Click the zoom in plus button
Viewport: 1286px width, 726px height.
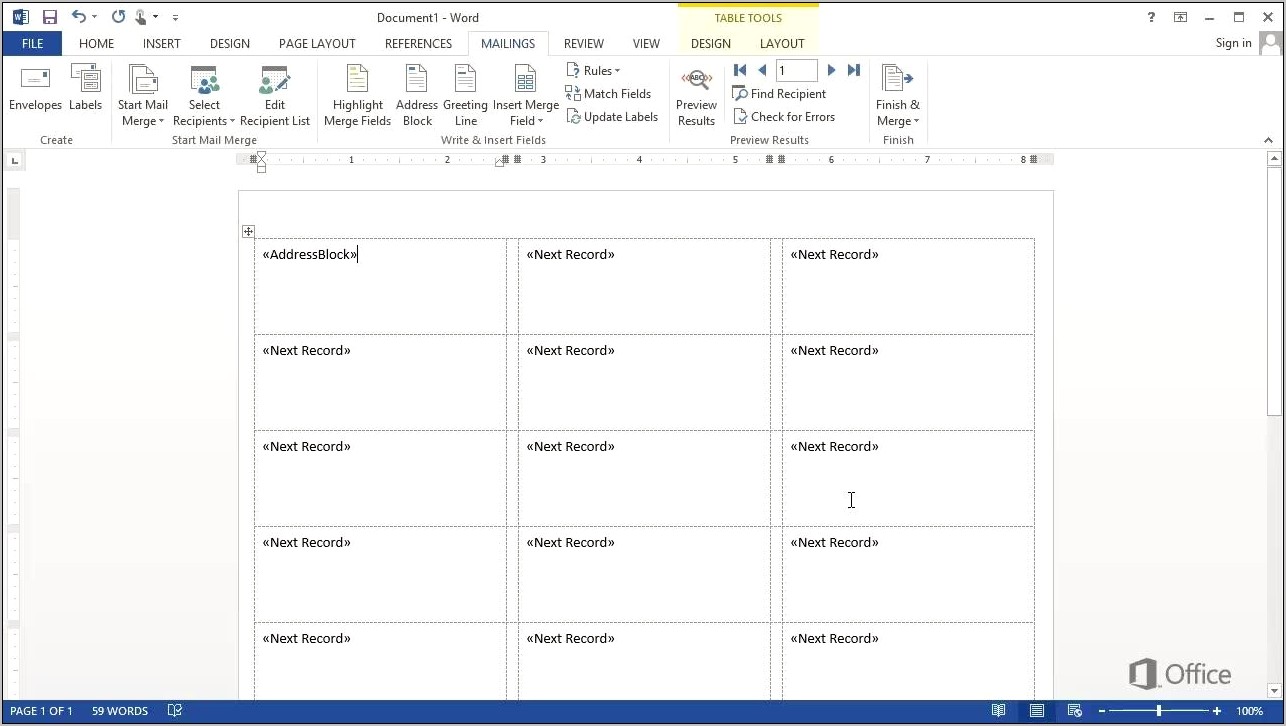(1217, 711)
